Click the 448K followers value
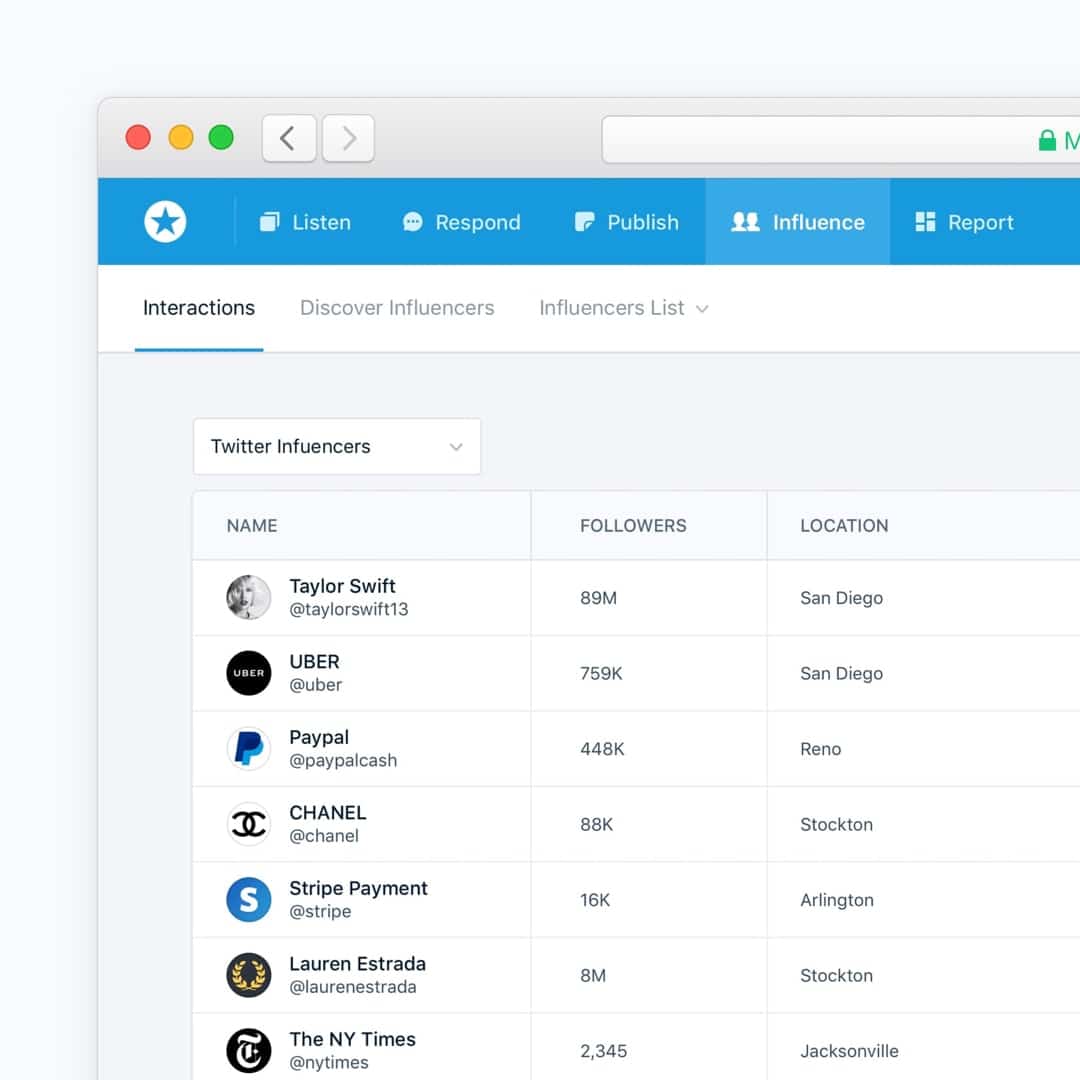 602,749
